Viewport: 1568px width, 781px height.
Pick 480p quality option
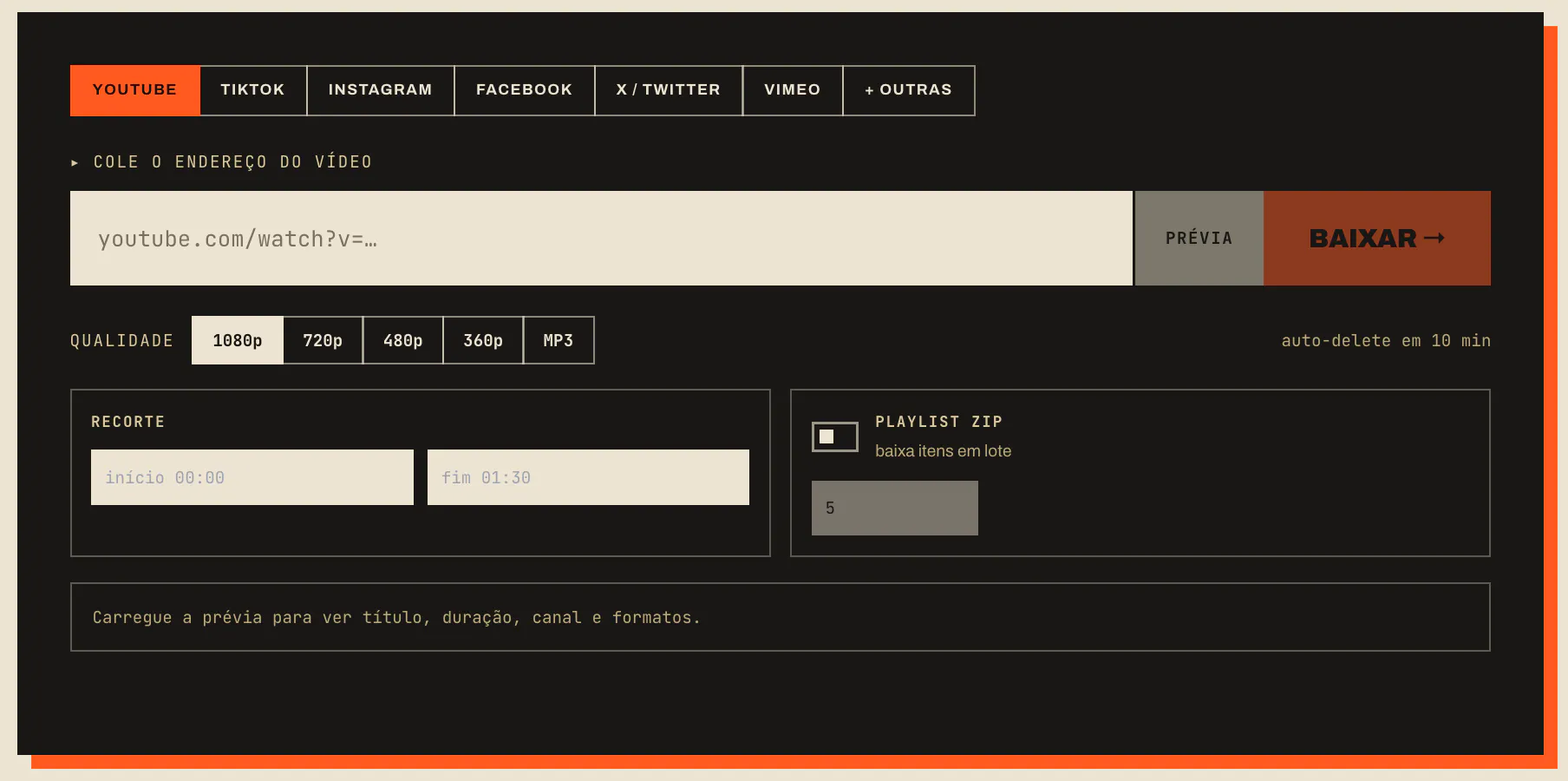[x=402, y=340]
